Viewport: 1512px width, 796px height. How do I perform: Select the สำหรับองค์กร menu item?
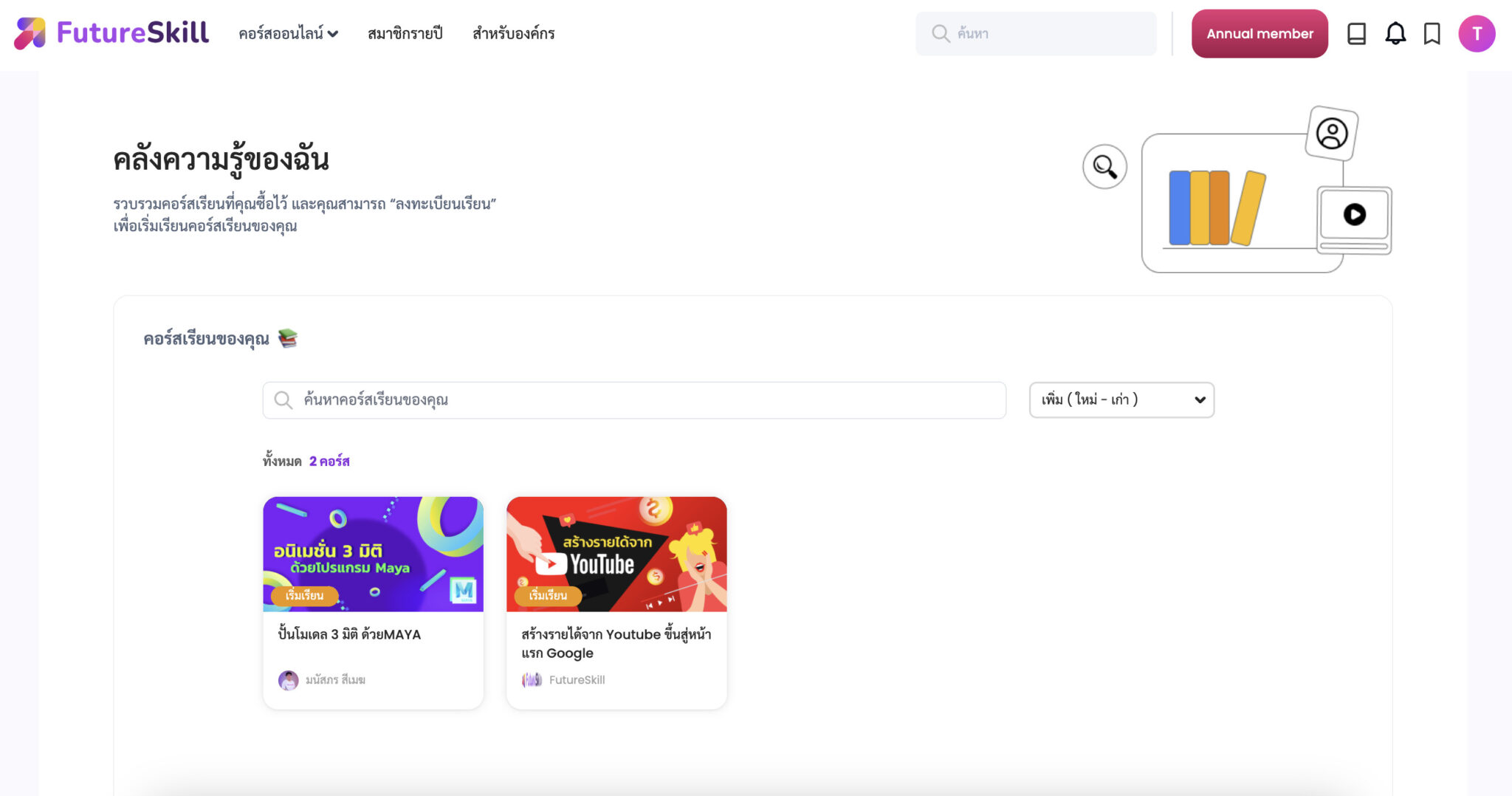(513, 33)
